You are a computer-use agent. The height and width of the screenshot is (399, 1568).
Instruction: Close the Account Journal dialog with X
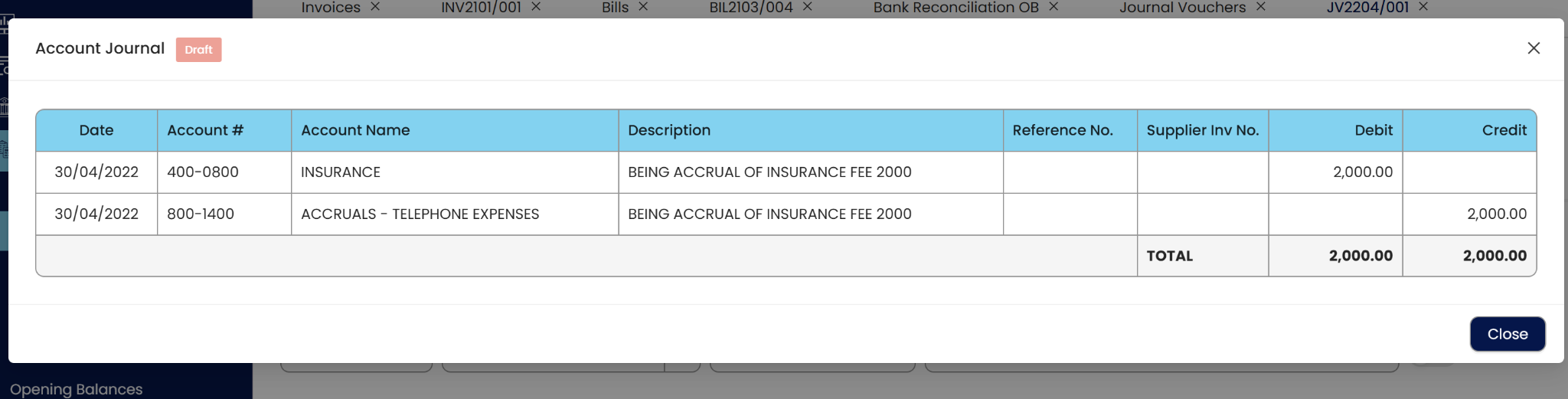pos(1533,48)
